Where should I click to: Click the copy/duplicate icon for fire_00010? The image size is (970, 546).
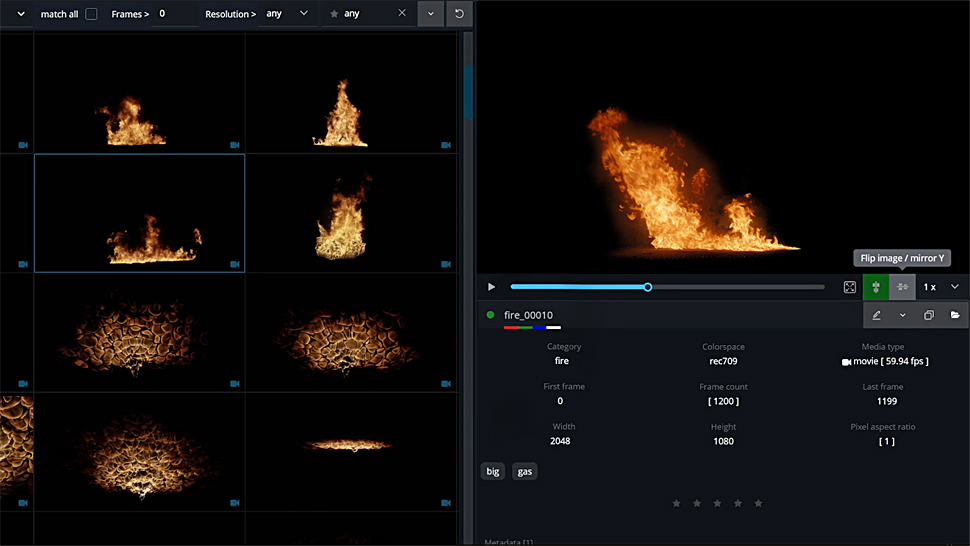tap(929, 315)
